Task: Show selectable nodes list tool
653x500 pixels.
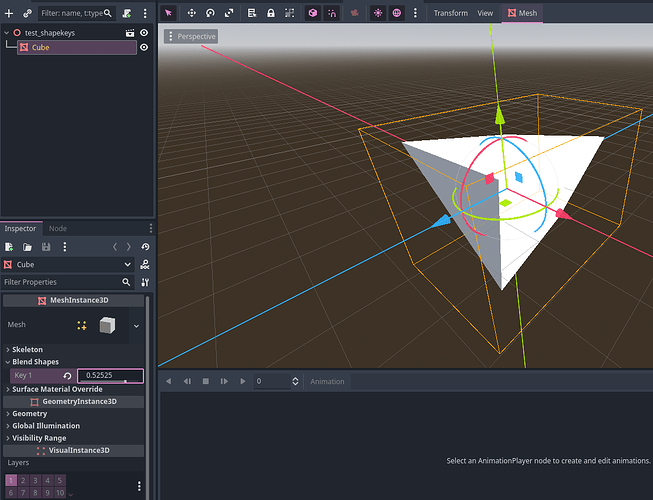Action: (x=252, y=13)
